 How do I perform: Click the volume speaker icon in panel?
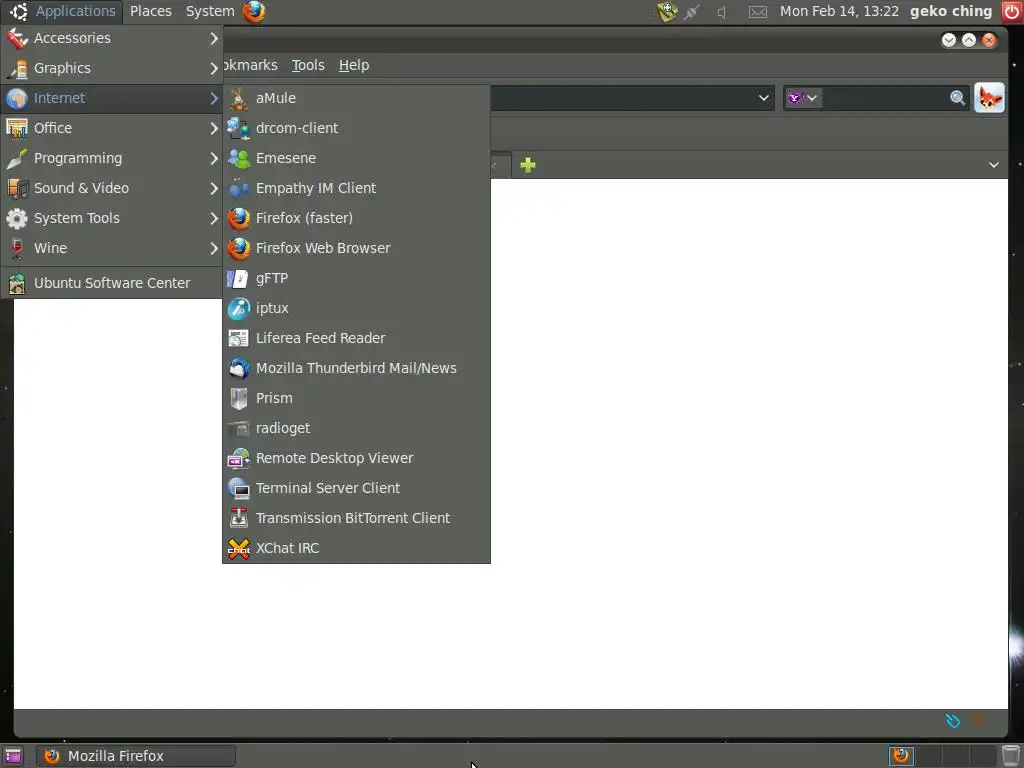(722, 12)
